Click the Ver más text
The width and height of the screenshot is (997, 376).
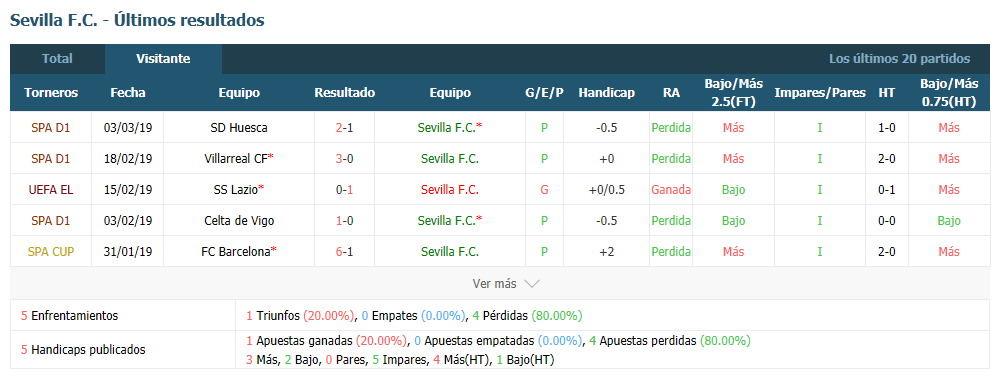click(494, 284)
